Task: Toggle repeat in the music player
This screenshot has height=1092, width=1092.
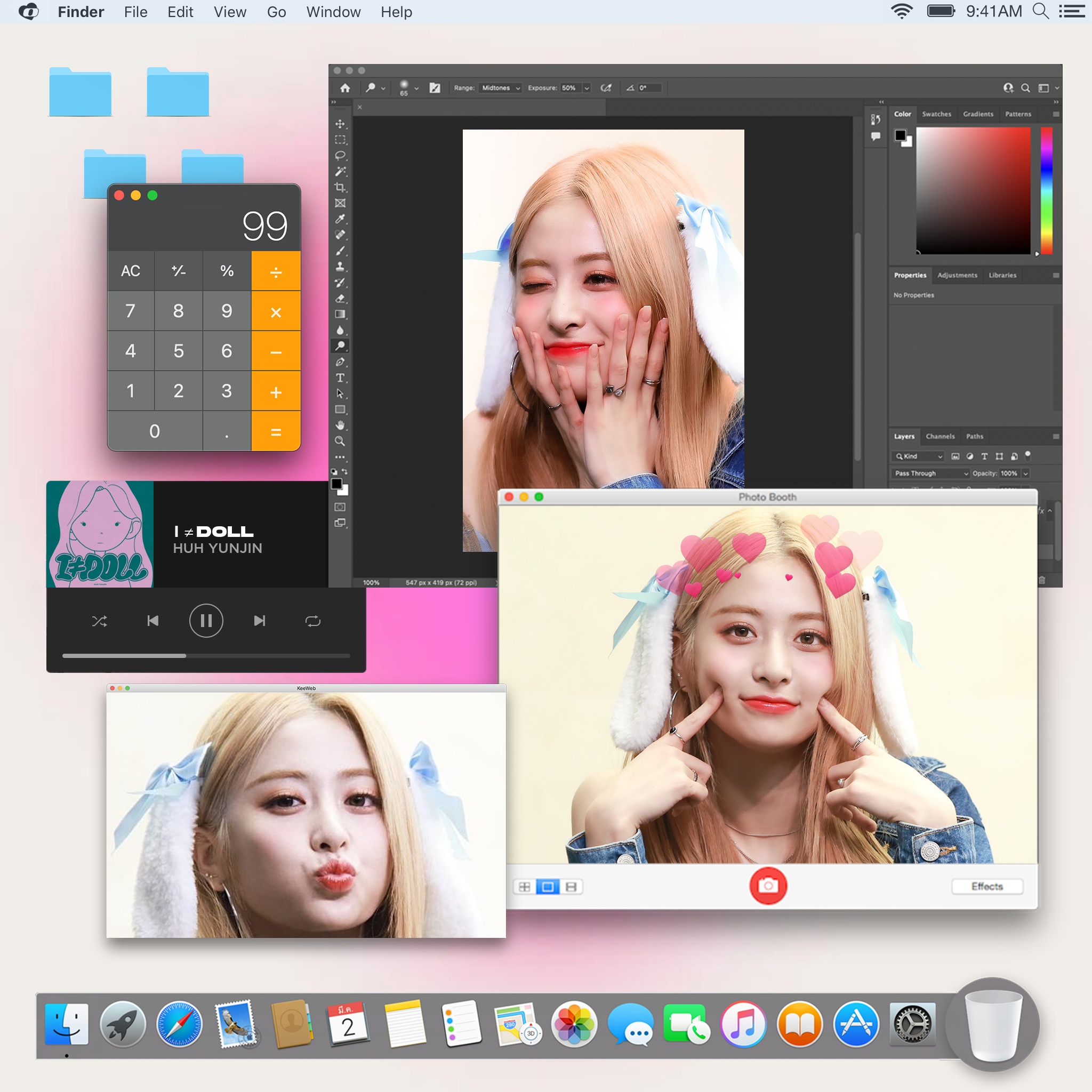Action: 312,621
